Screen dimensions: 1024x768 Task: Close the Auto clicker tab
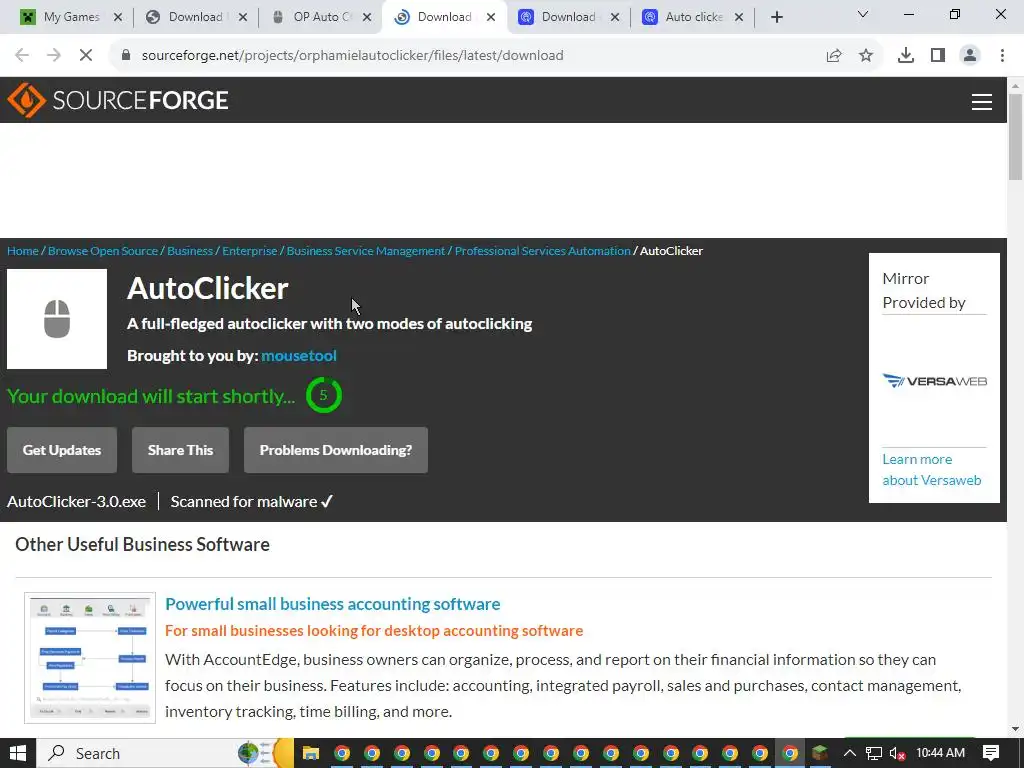pyautogui.click(x=739, y=17)
